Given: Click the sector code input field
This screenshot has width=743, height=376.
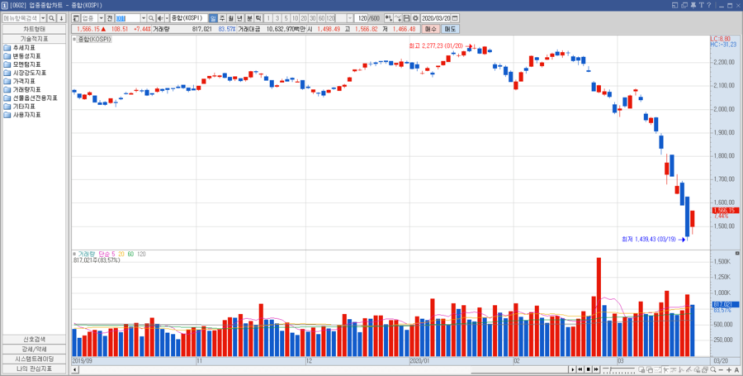Looking at the screenshot, I should point(127,18).
